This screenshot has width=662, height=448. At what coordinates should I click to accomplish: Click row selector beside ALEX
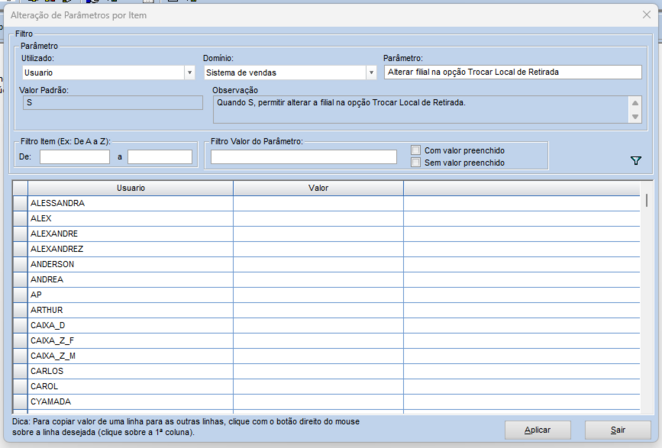point(20,218)
